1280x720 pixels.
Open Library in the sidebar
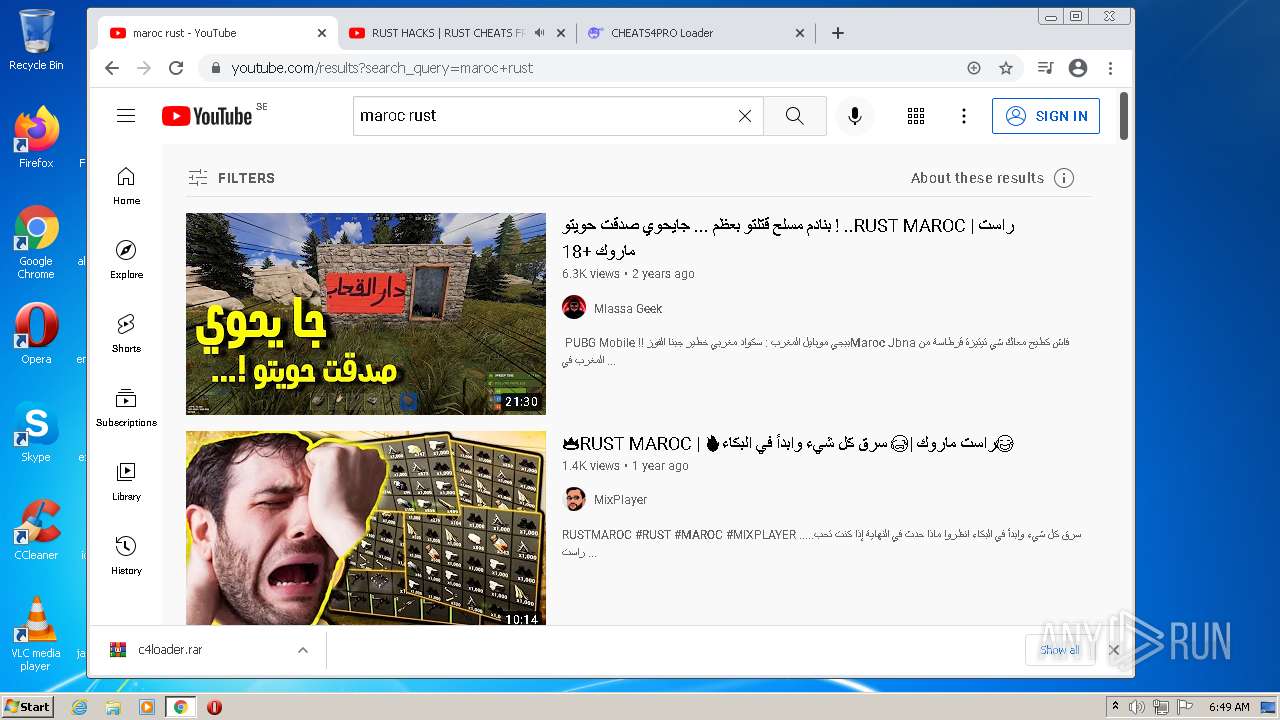point(126,482)
